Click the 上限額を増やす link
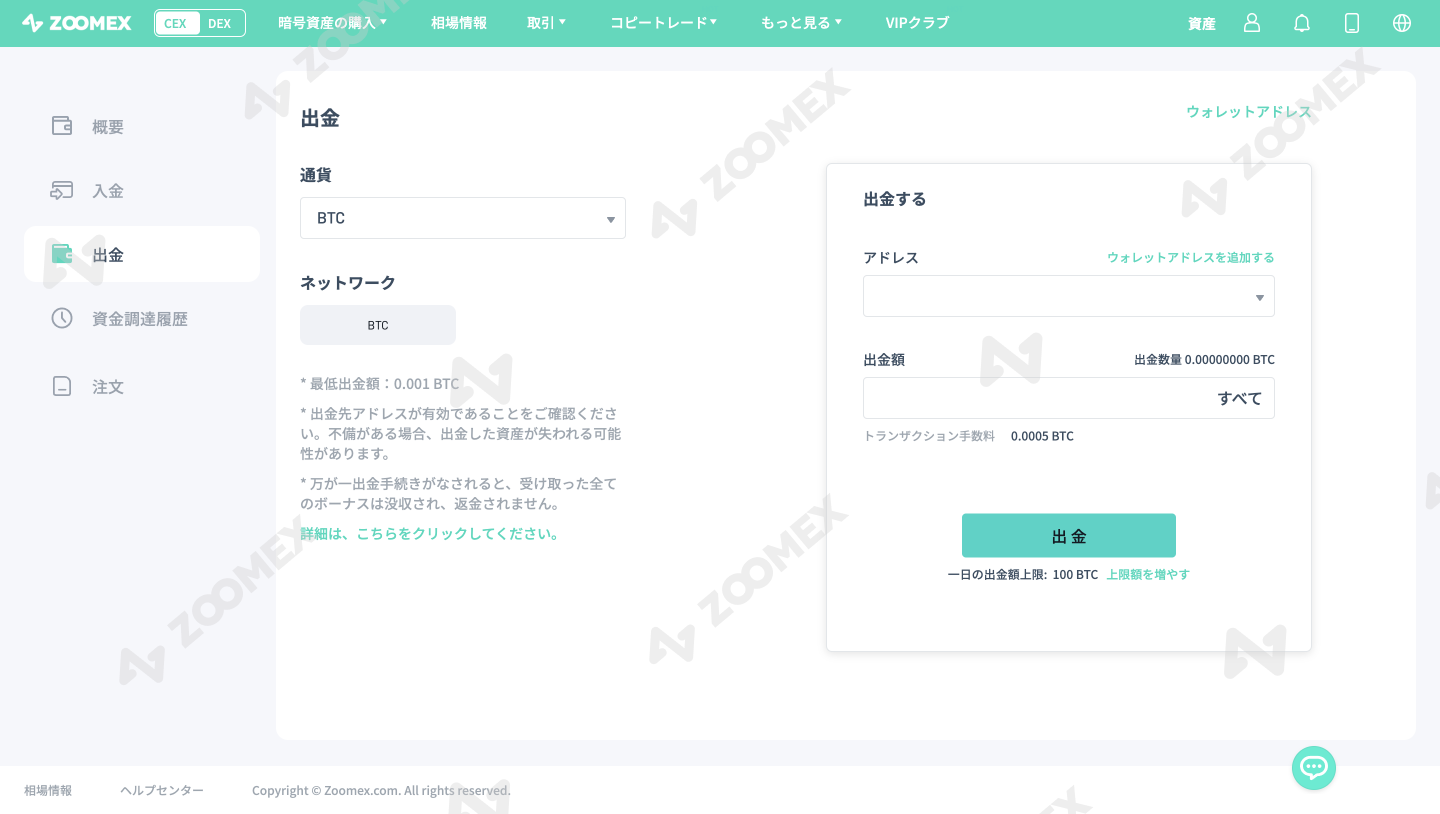Viewport: 1440px width, 814px height. [1147, 573]
